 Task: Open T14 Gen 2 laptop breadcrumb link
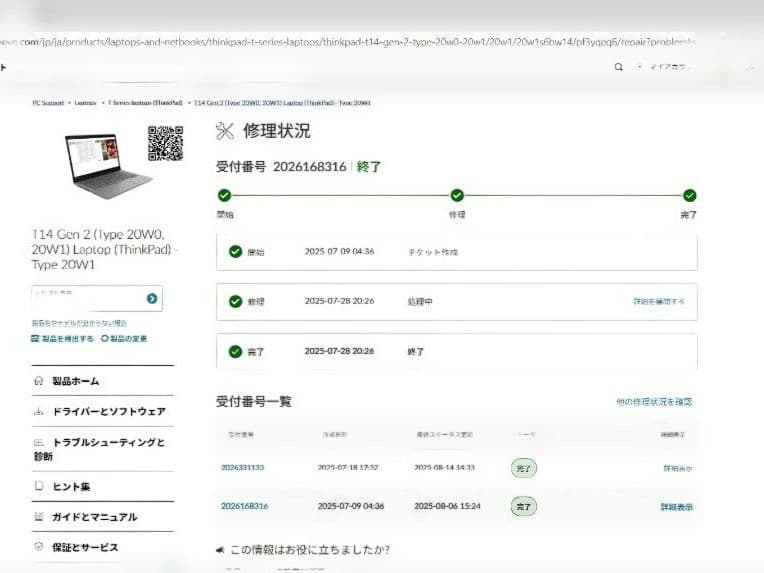pyautogui.click(x=282, y=103)
